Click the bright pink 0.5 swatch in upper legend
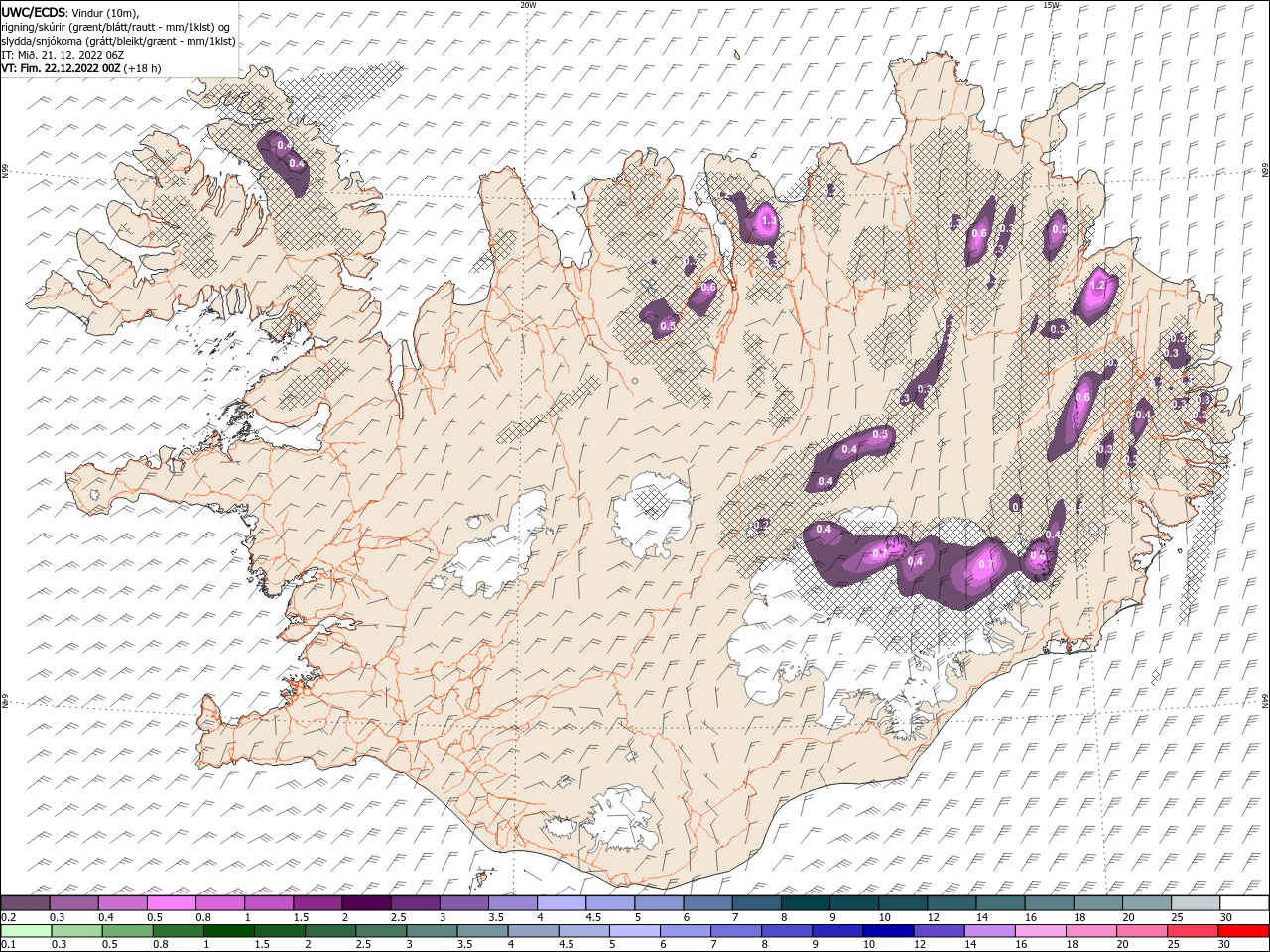 172,903
